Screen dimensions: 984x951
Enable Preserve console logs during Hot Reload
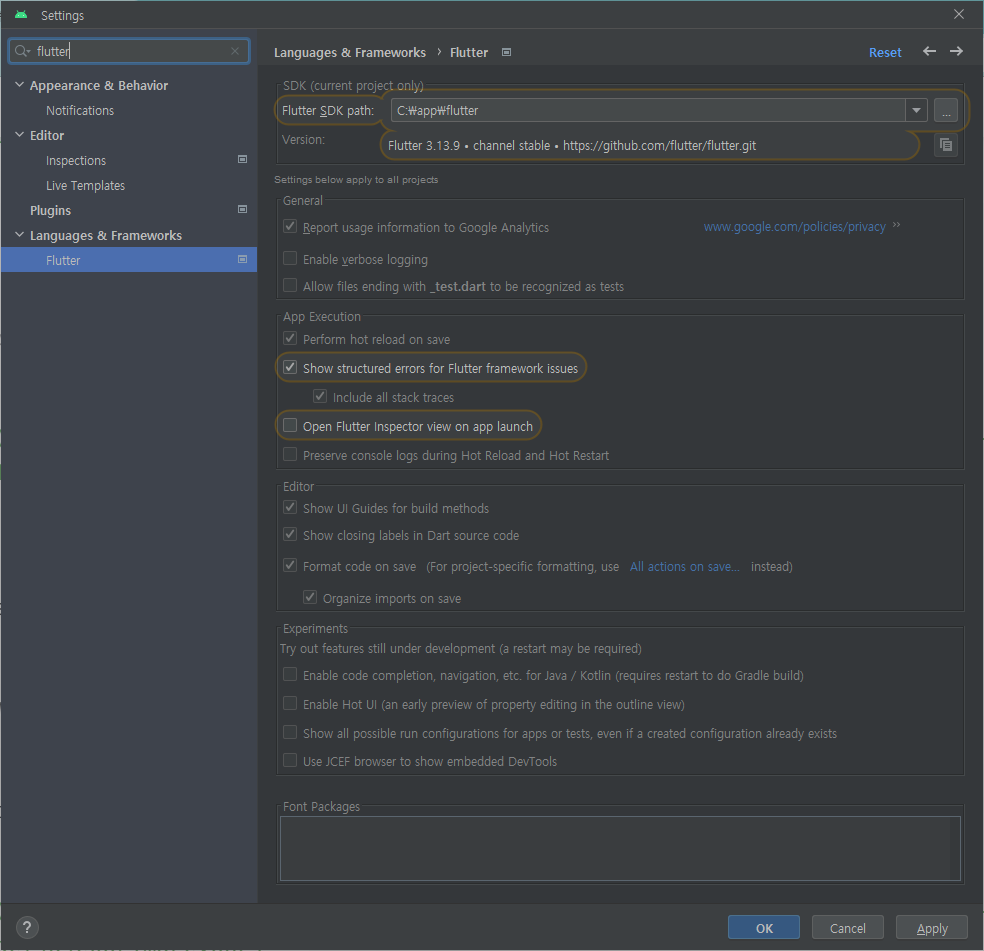[290, 454]
